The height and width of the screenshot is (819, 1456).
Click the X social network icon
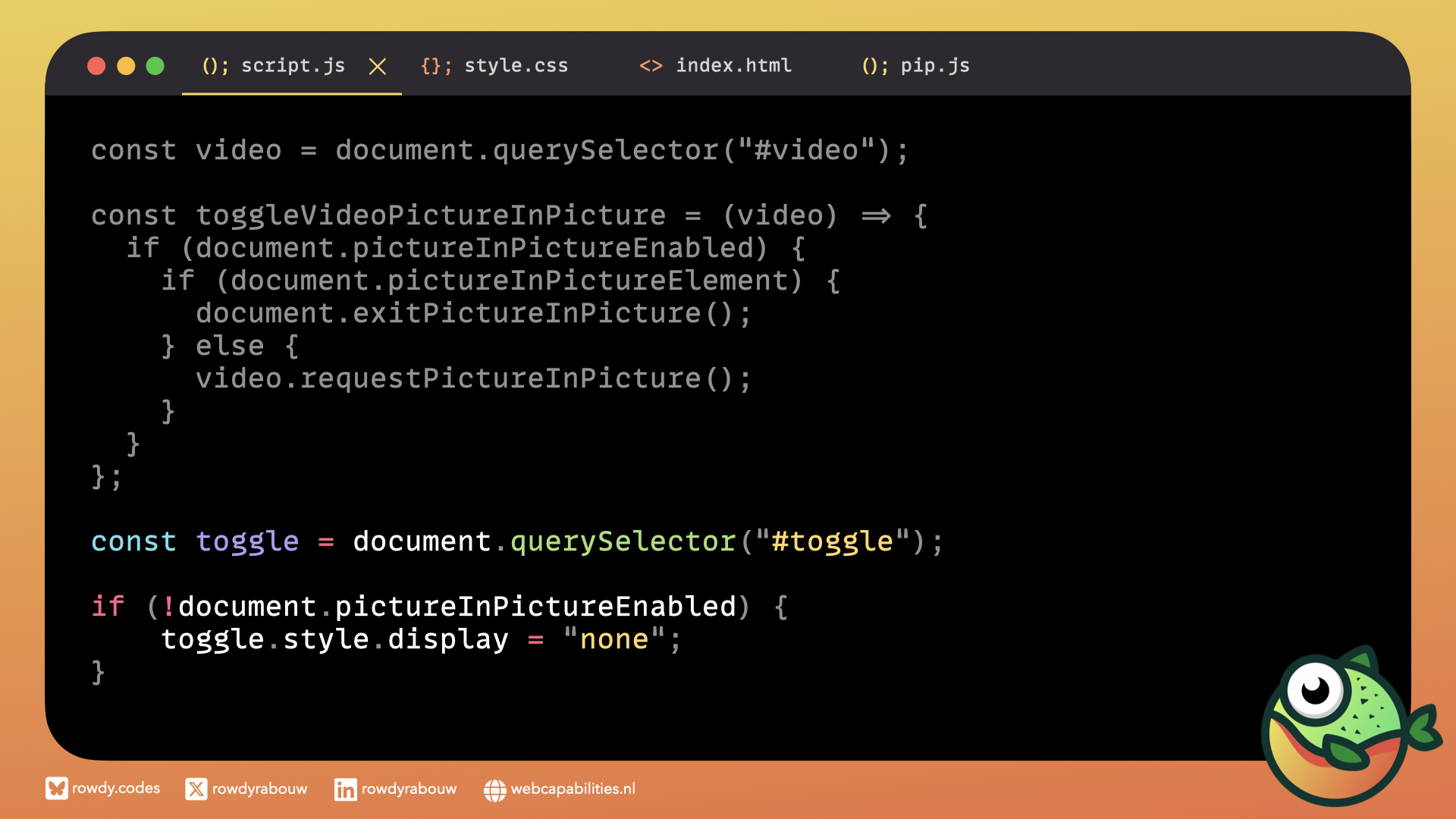point(196,789)
